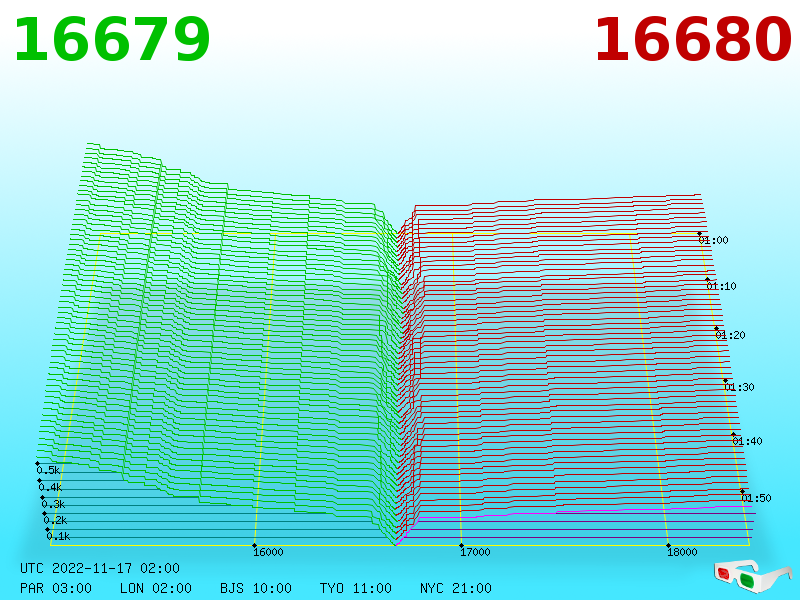The height and width of the screenshot is (600, 800).
Task: Select the 01:10 time axis marker
Action: 721,286
